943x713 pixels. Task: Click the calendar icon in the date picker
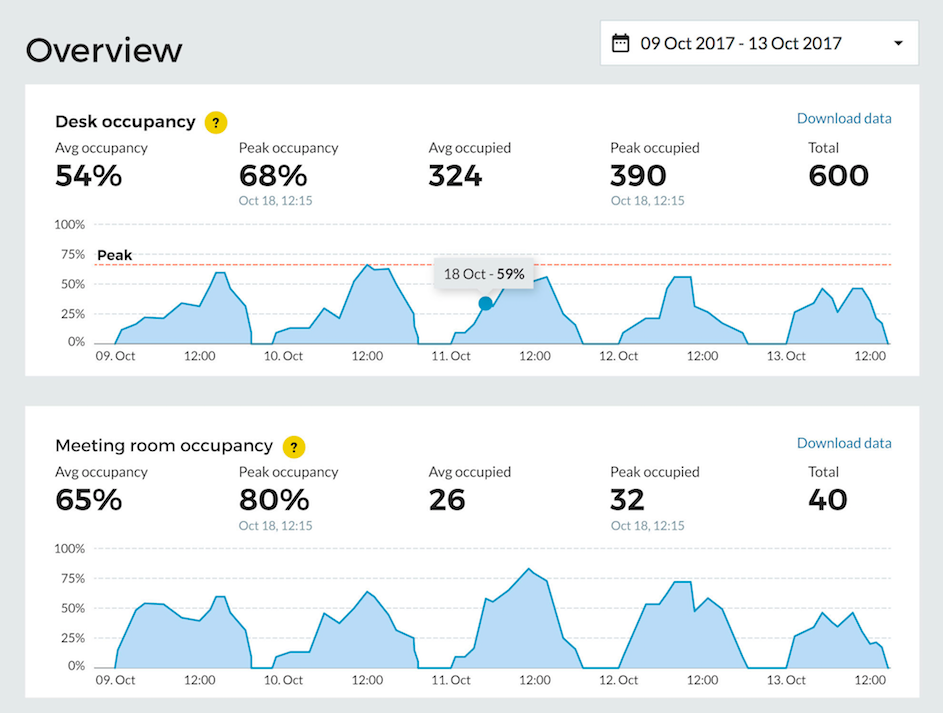tap(622, 42)
